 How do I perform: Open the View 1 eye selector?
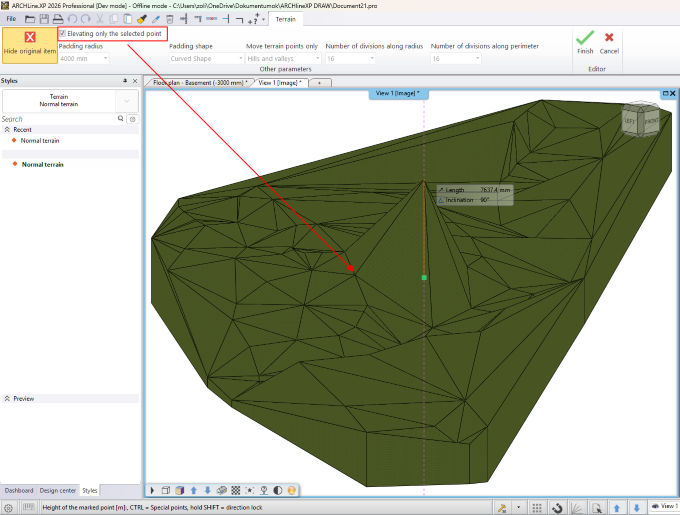664,506
